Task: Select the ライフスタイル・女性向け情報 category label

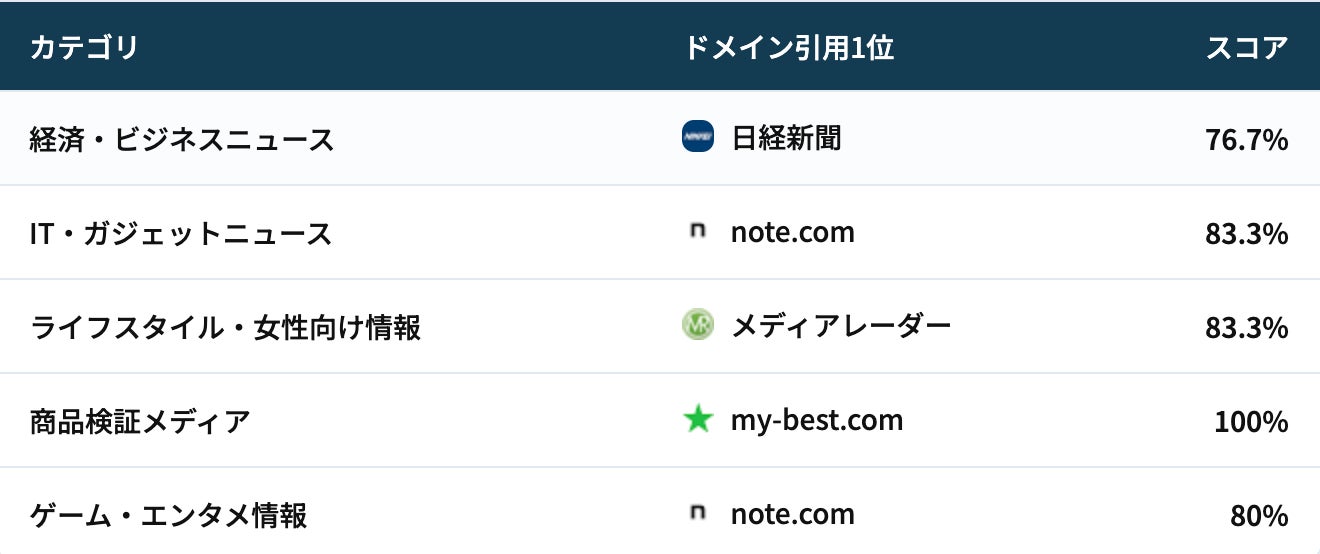Action: click(x=225, y=327)
